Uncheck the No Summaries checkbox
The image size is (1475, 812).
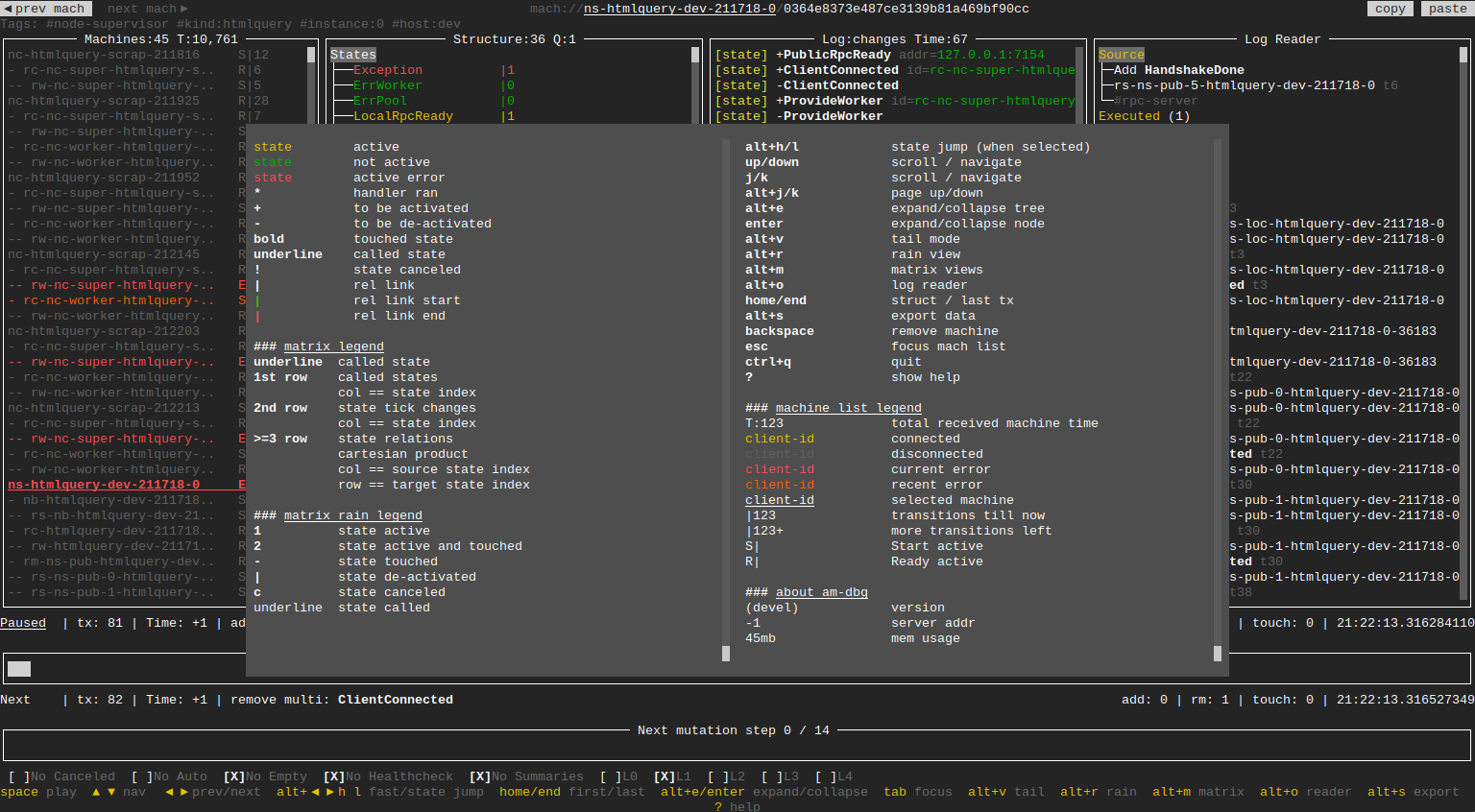pos(526,776)
